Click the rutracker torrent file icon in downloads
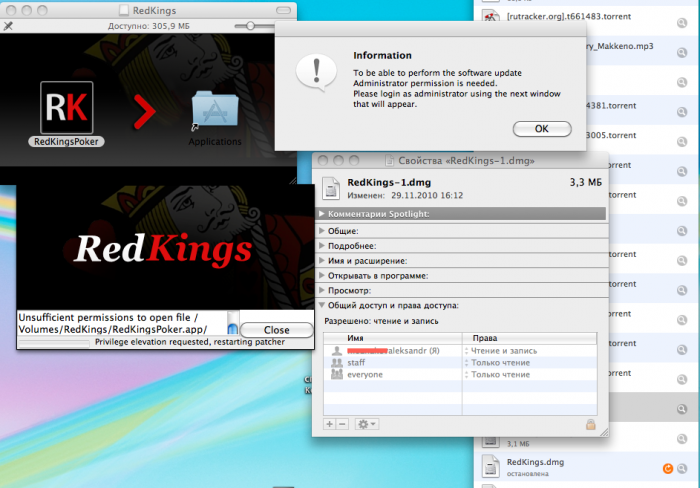Screen dimensions: 700x488 (491, 17)
